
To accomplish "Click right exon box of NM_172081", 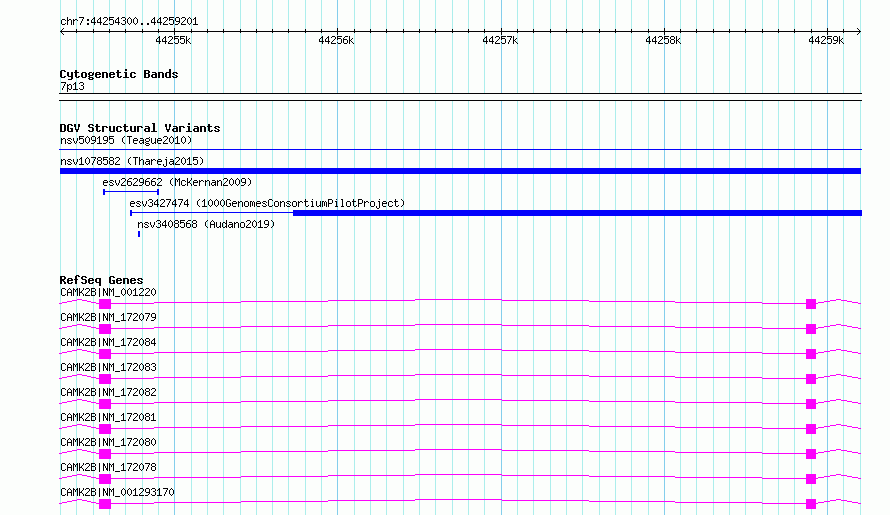I will point(811,429).
